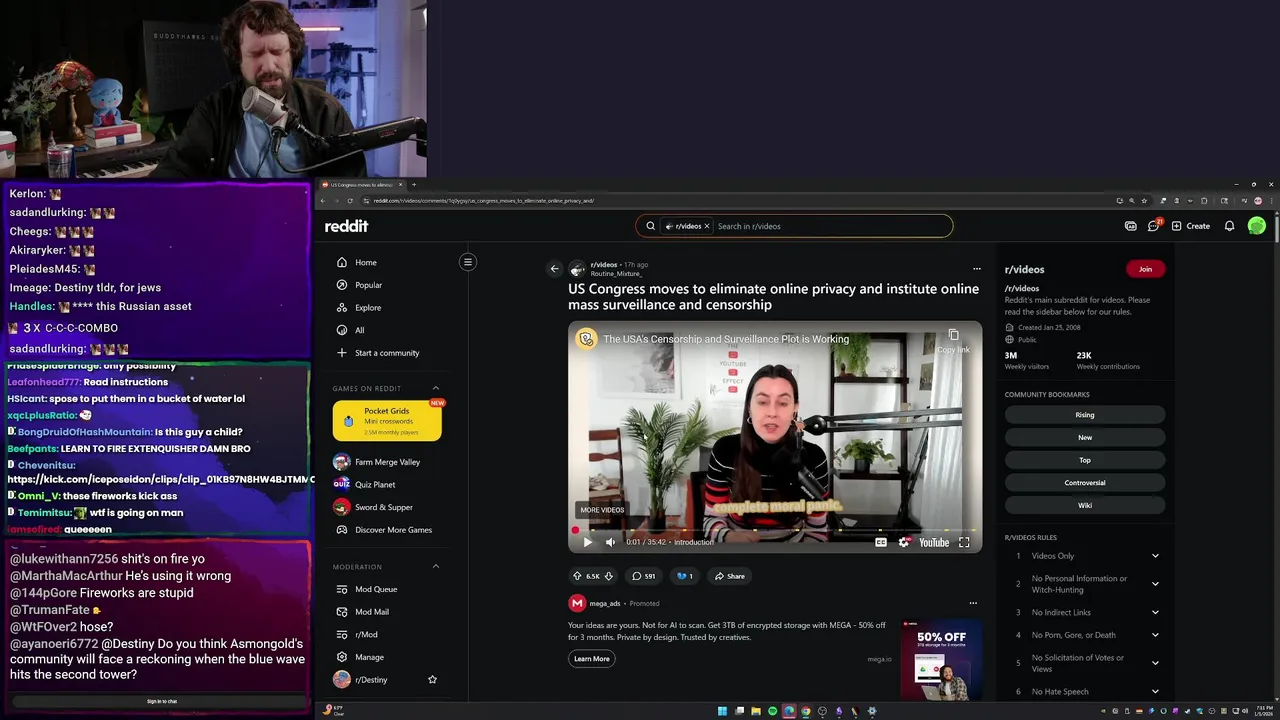
Task: Expand the No Indirect Links rule
Action: tap(1155, 612)
